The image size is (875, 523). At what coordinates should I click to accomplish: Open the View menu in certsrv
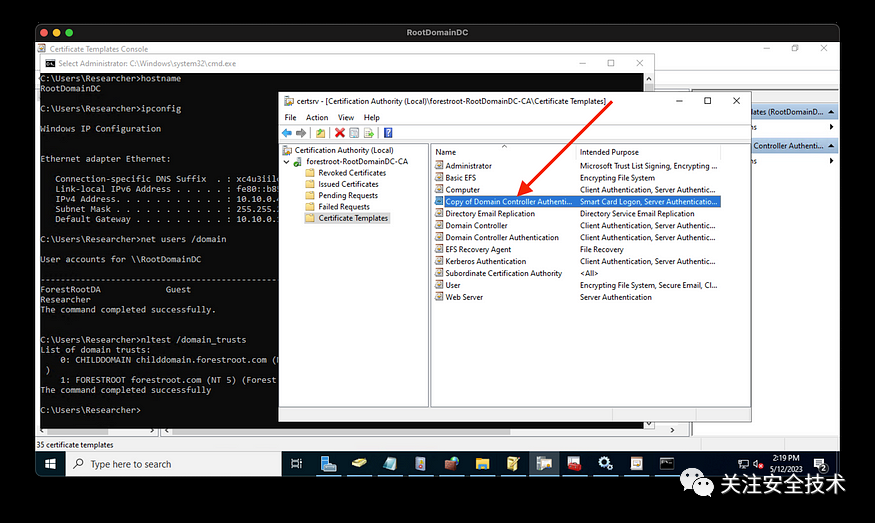344,117
